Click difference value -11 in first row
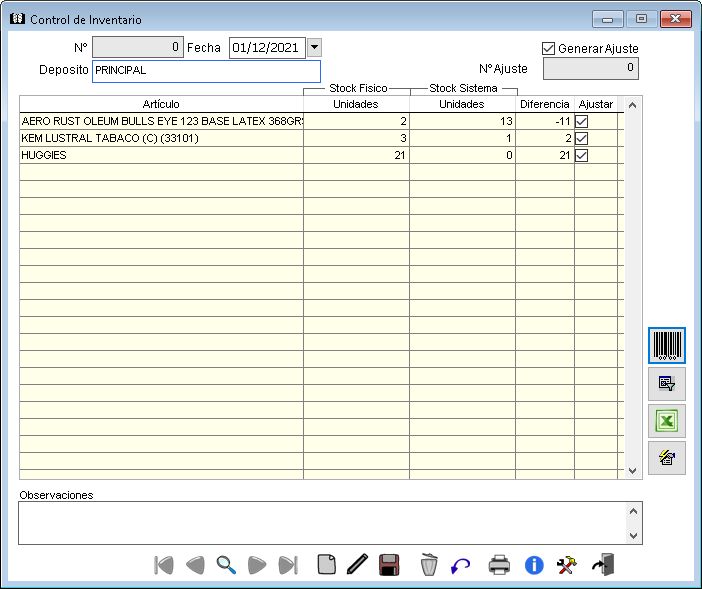The image size is (702, 589). pyautogui.click(x=545, y=121)
